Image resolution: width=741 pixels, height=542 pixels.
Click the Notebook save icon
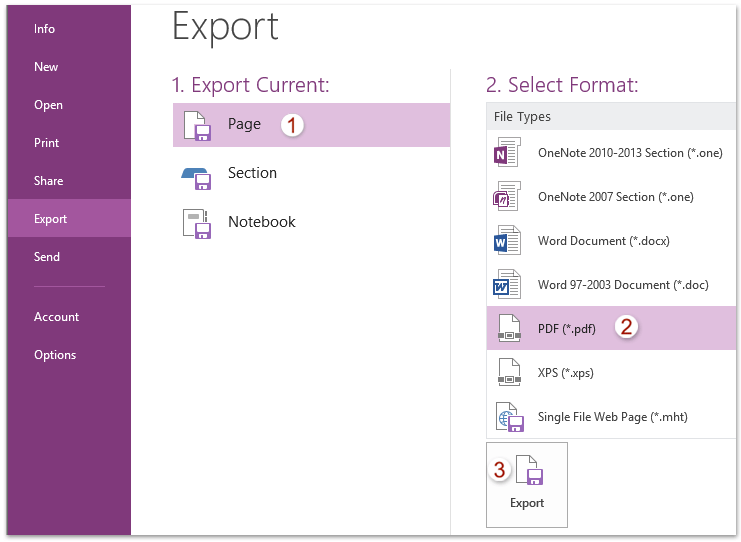click(196, 224)
